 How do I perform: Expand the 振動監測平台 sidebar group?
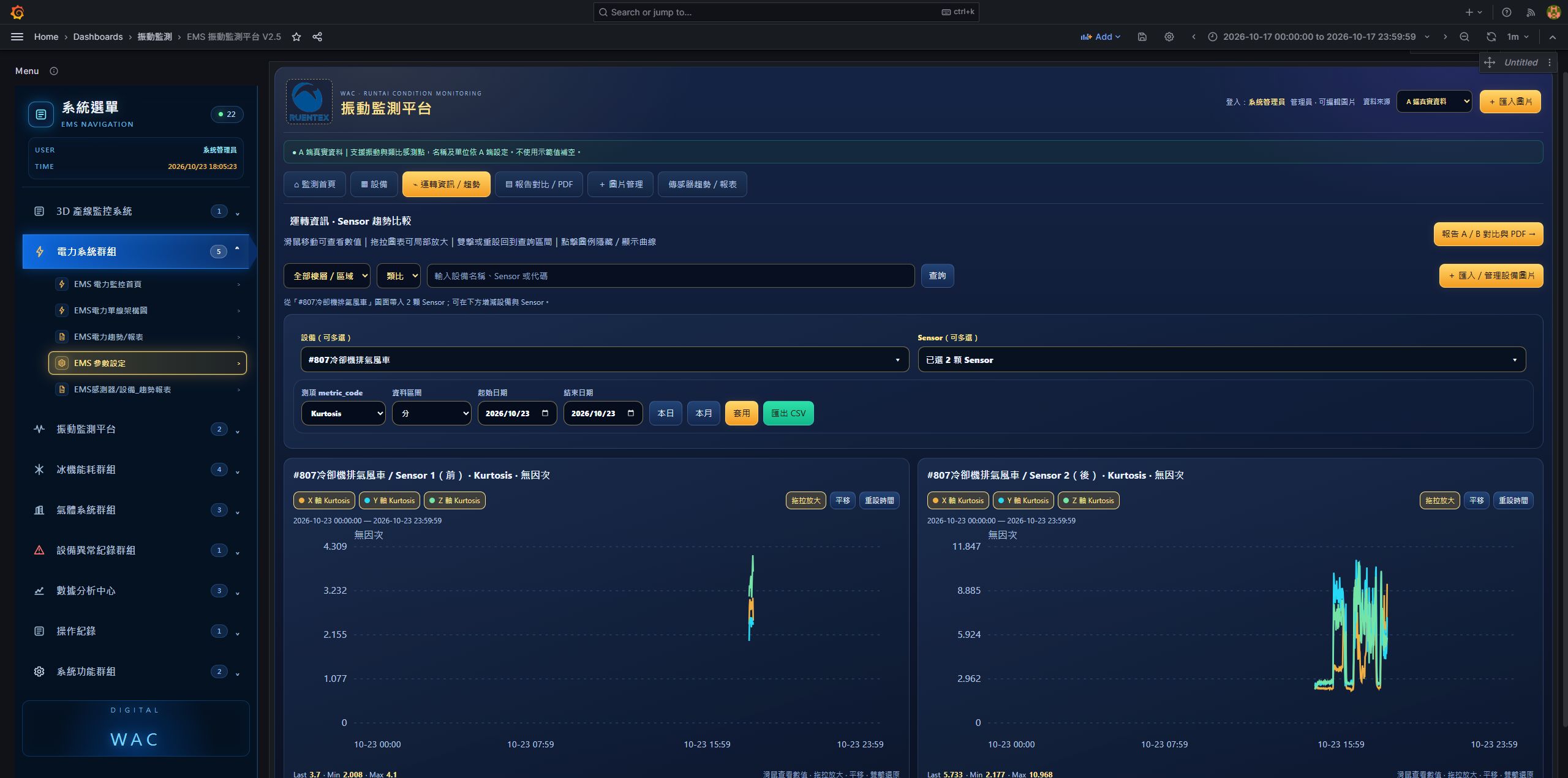(136, 429)
